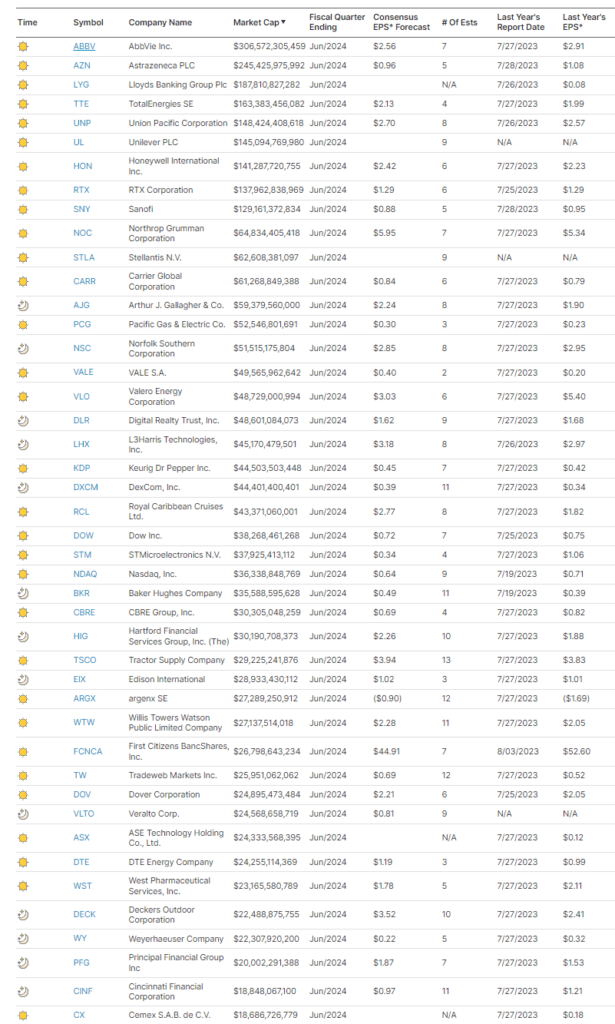Sort by the Company Name column header
The width and height of the screenshot is (615, 1024).
click(160, 22)
